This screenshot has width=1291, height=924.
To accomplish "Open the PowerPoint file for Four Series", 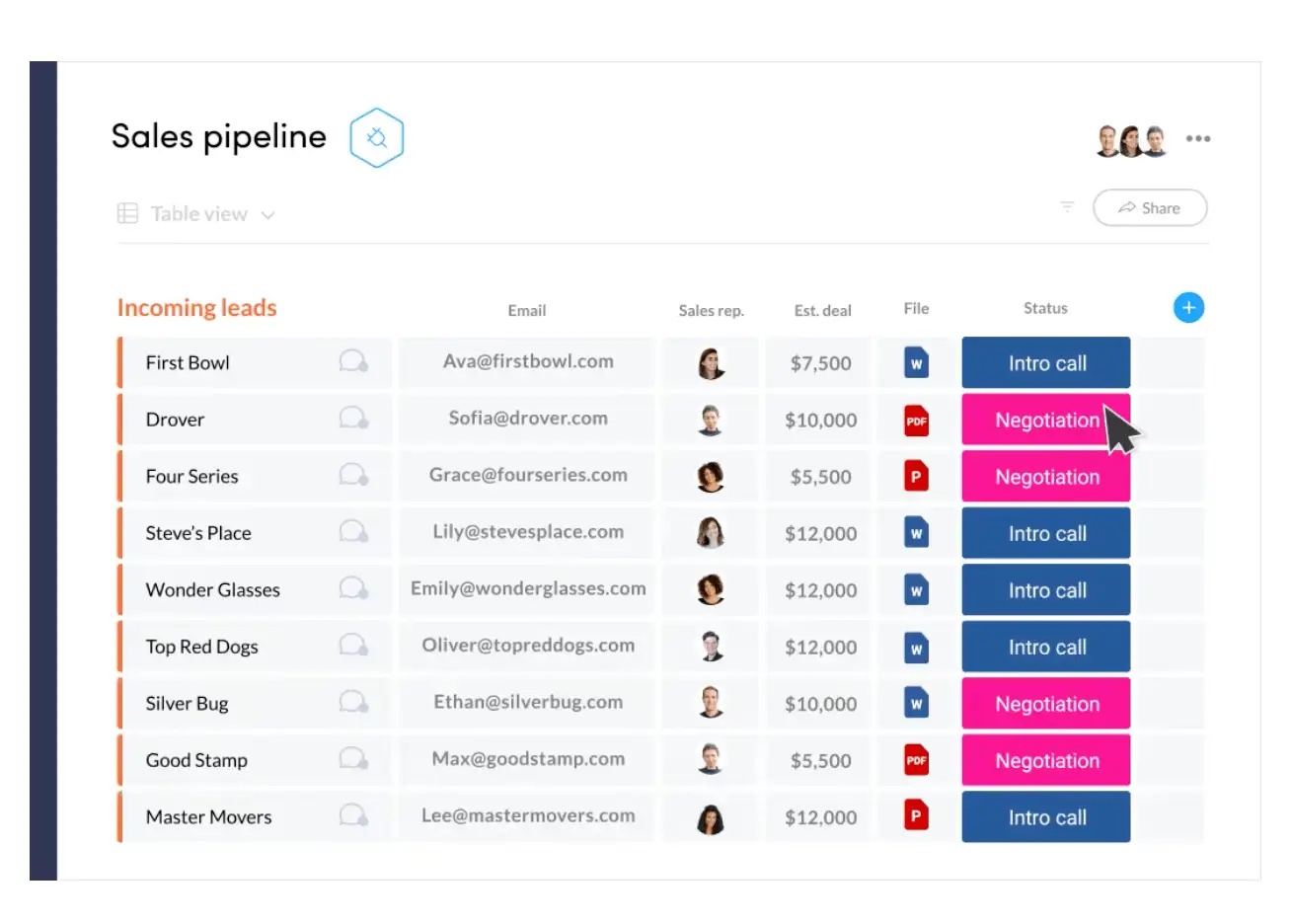I will click(x=916, y=477).
